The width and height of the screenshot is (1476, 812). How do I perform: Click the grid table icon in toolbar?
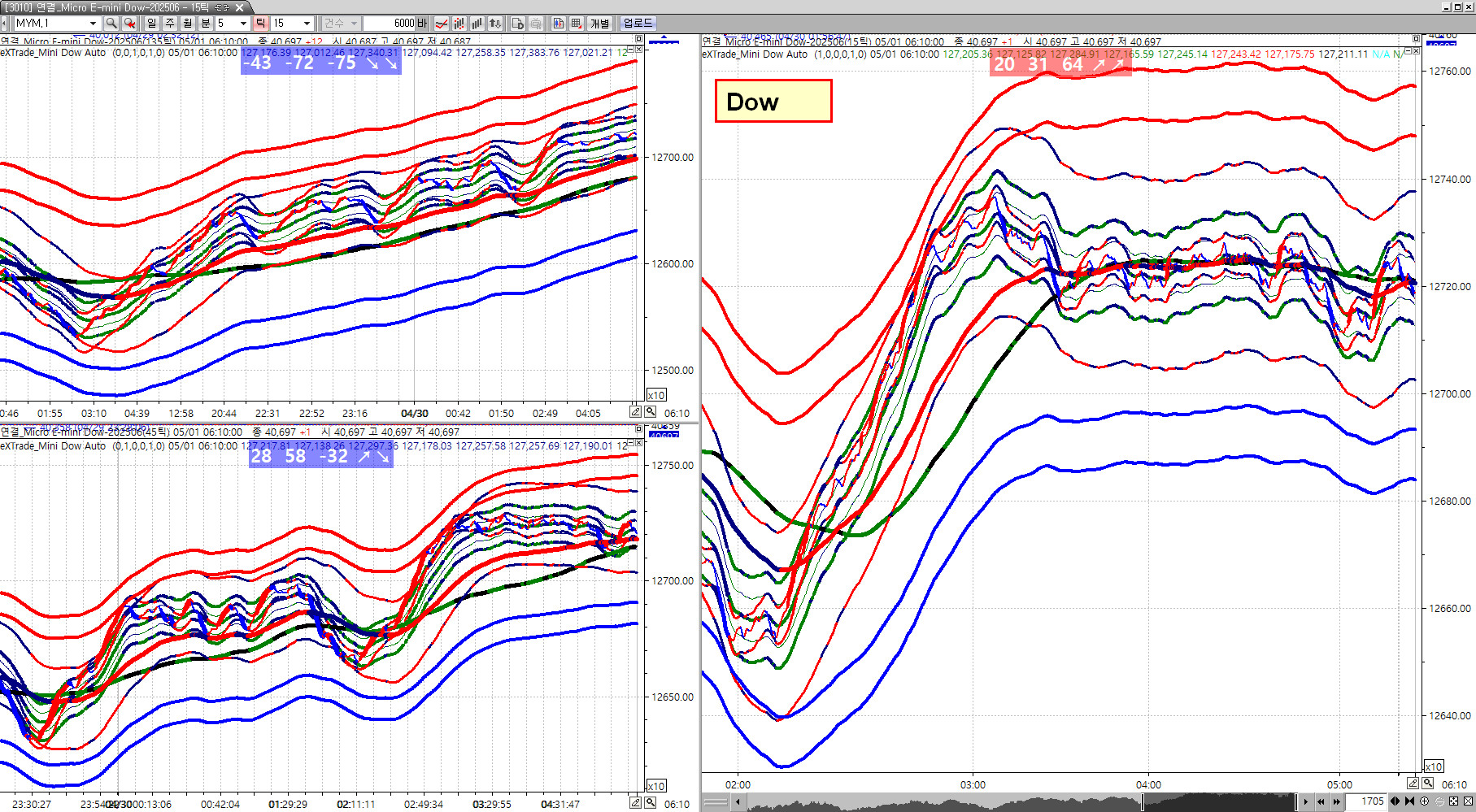[576, 24]
